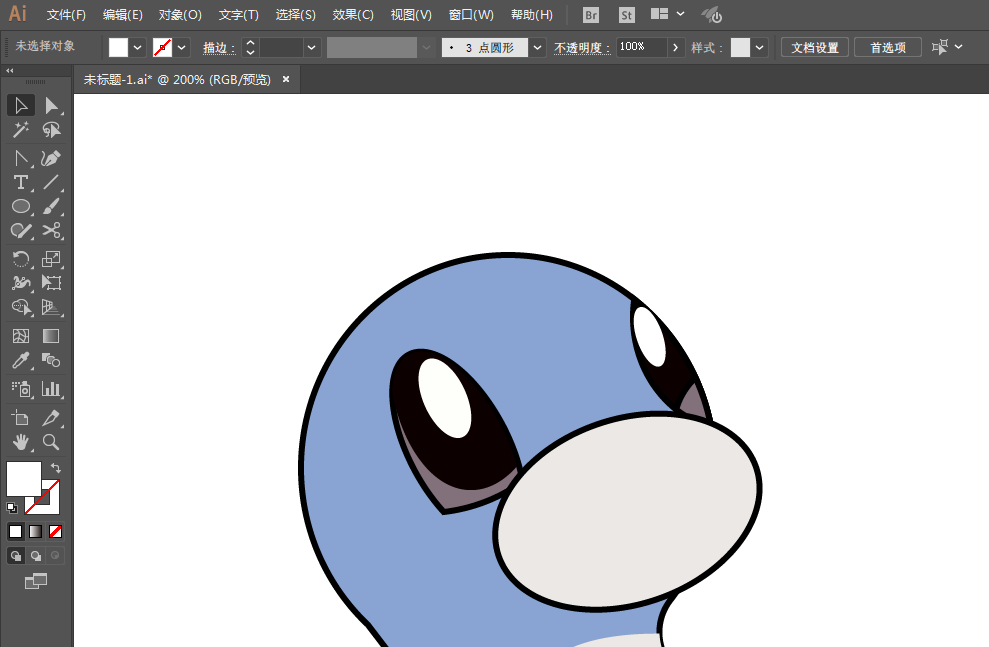Select the Shaper tool
The image size is (989, 647).
pyautogui.click(x=21, y=231)
